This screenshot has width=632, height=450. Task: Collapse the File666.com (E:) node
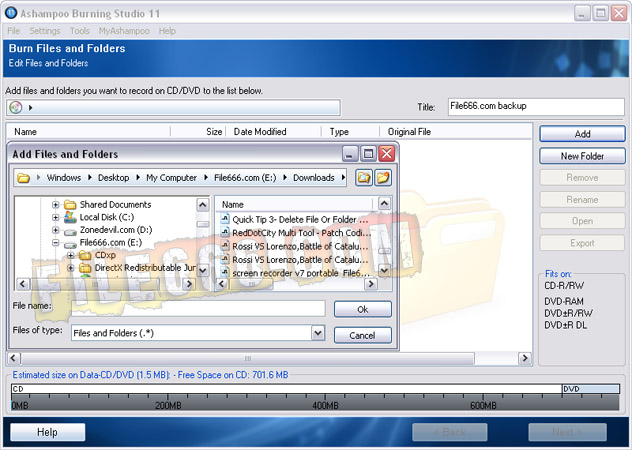pos(55,243)
